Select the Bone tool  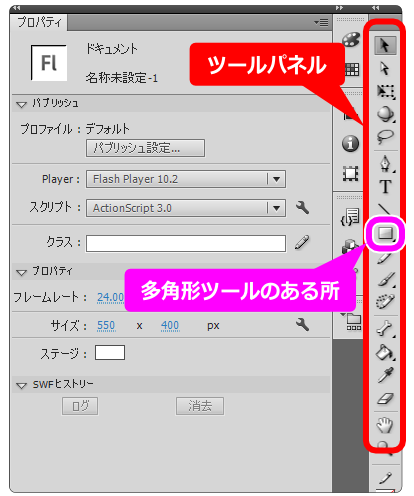pyautogui.click(x=386, y=328)
